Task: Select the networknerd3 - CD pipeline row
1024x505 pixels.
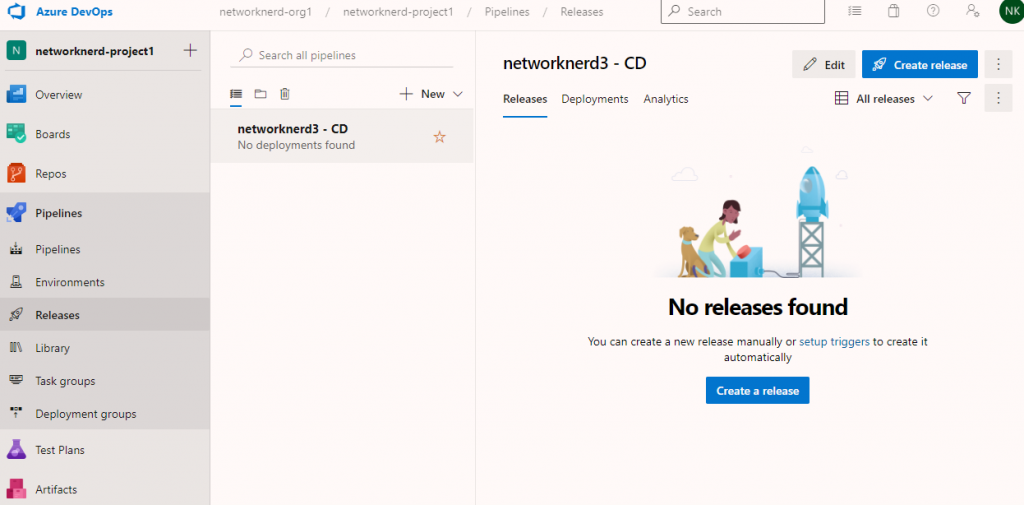Action: pyautogui.click(x=342, y=136)
